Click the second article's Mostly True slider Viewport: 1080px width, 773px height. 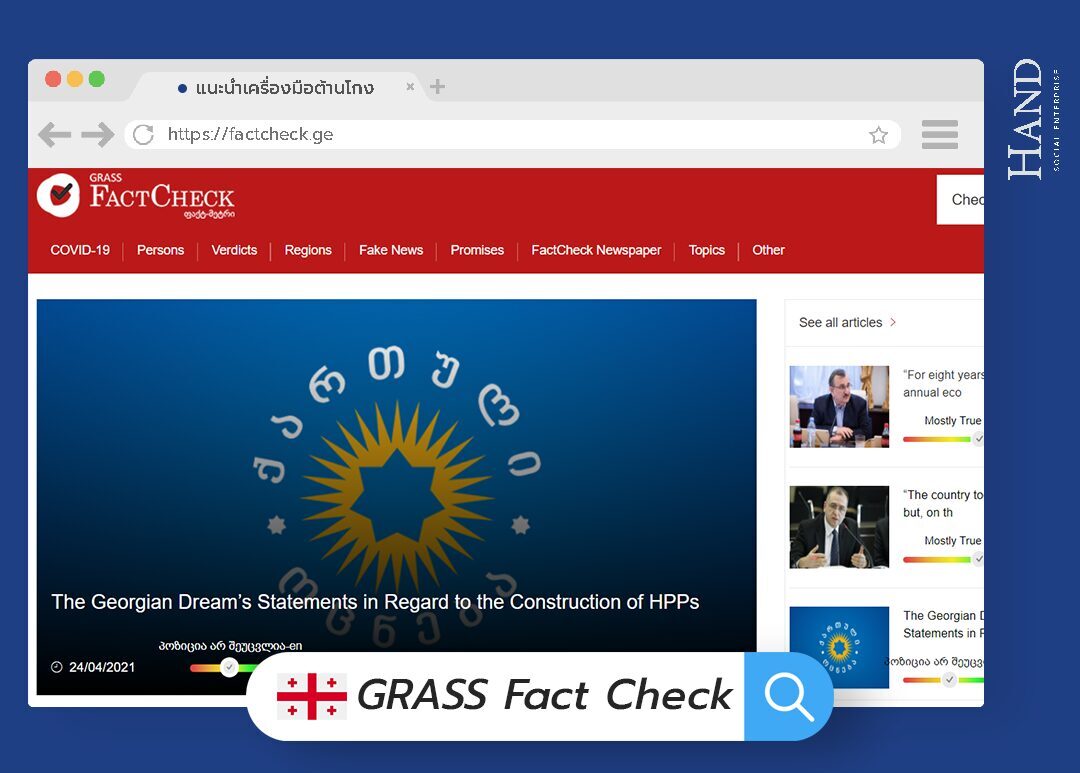[x=943, y=559]
